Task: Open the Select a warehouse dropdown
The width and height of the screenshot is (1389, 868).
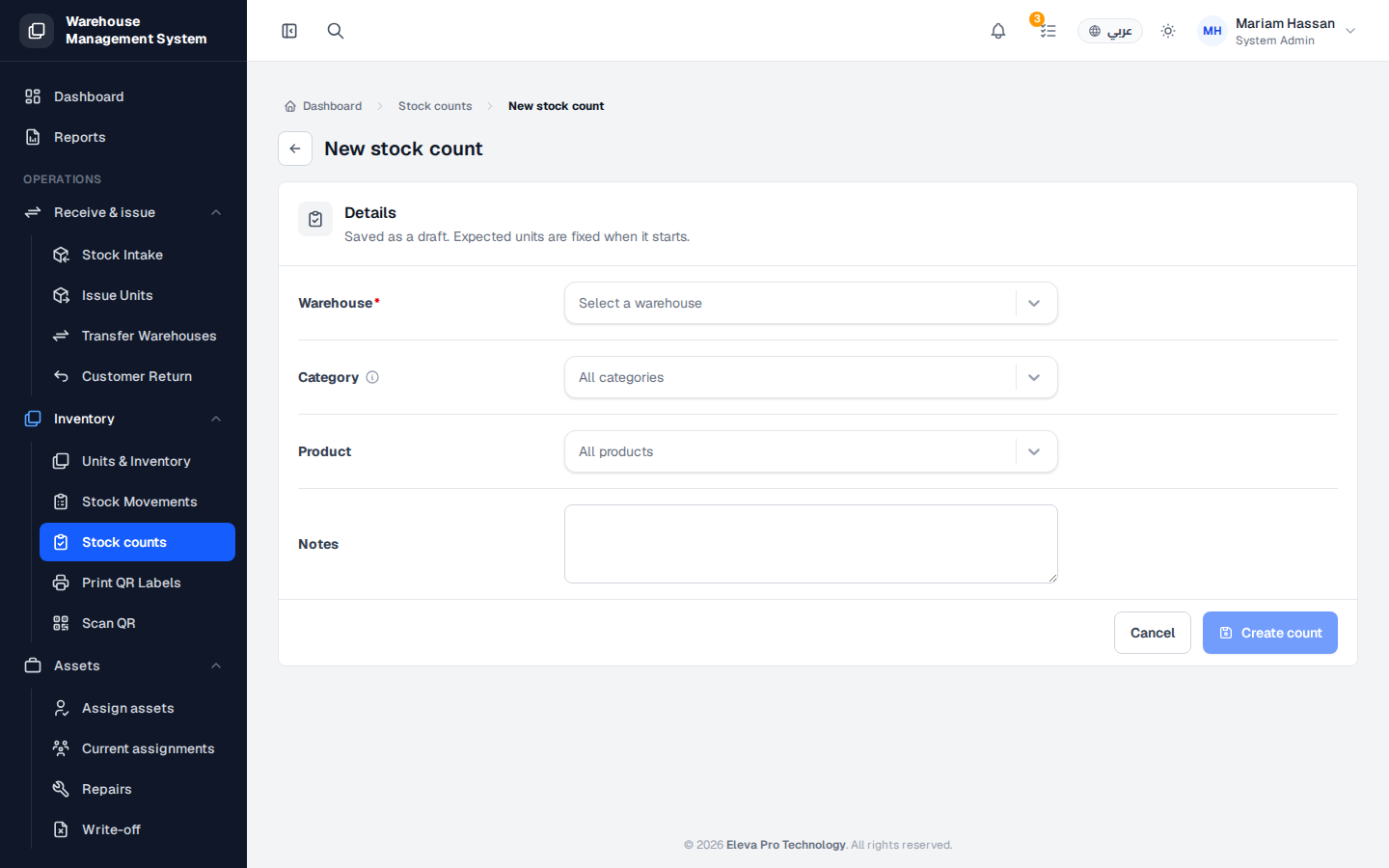Action: point(811,303)
